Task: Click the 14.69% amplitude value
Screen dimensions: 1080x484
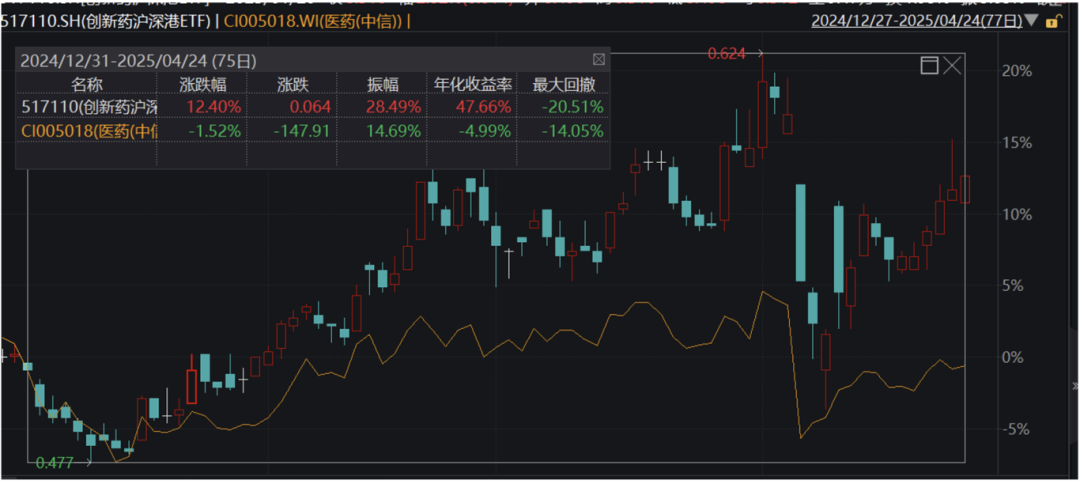Action: (x=395, y=131)
